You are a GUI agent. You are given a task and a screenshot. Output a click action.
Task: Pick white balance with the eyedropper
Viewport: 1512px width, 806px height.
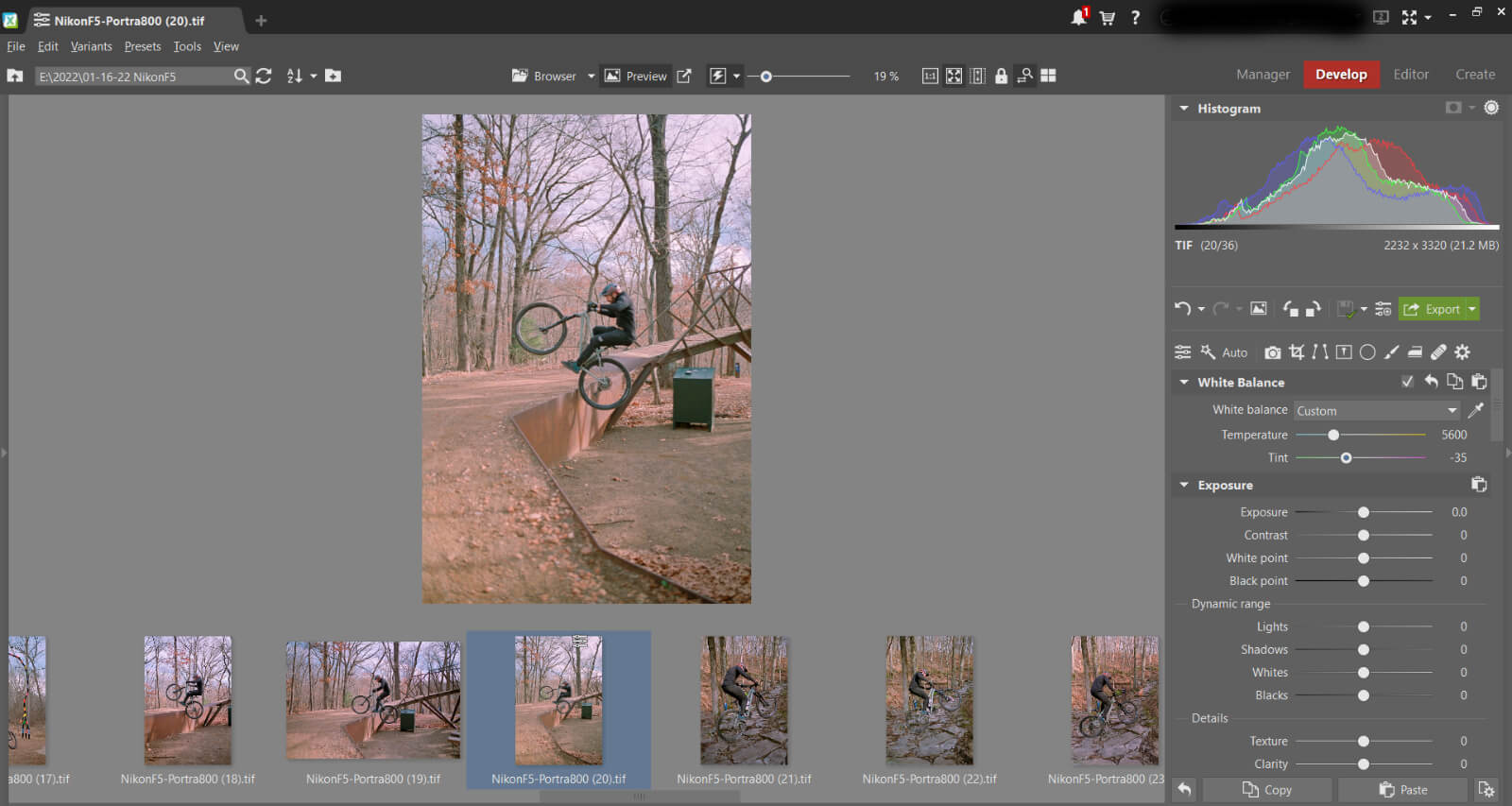(1475, 410)
